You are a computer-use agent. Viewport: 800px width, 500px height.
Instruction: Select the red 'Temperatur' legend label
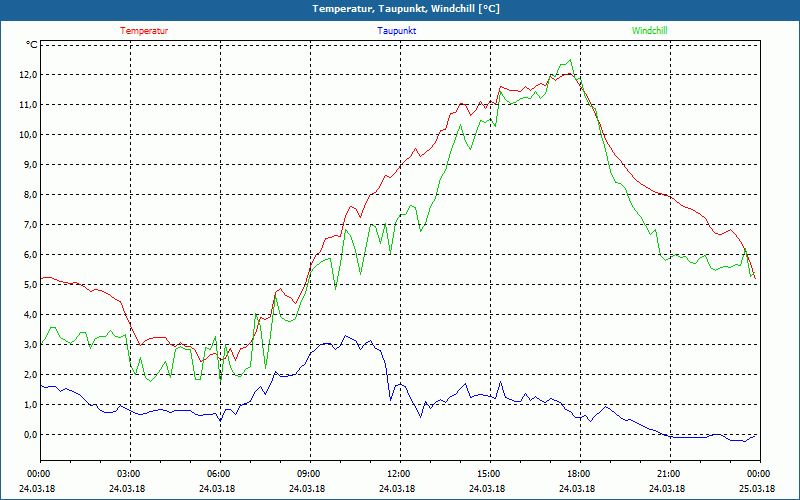coord(144,31)
